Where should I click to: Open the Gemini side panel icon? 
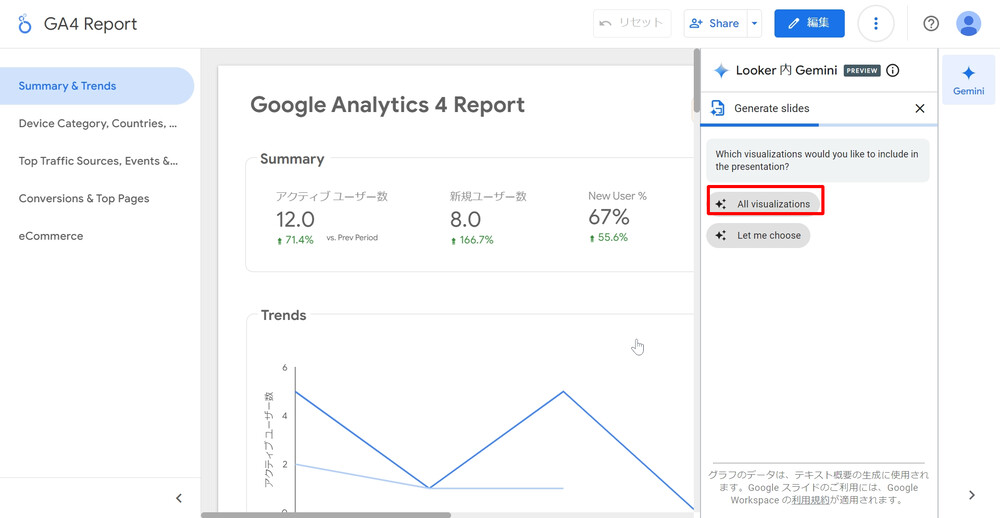pyautogui.click(x=968, y=80)
